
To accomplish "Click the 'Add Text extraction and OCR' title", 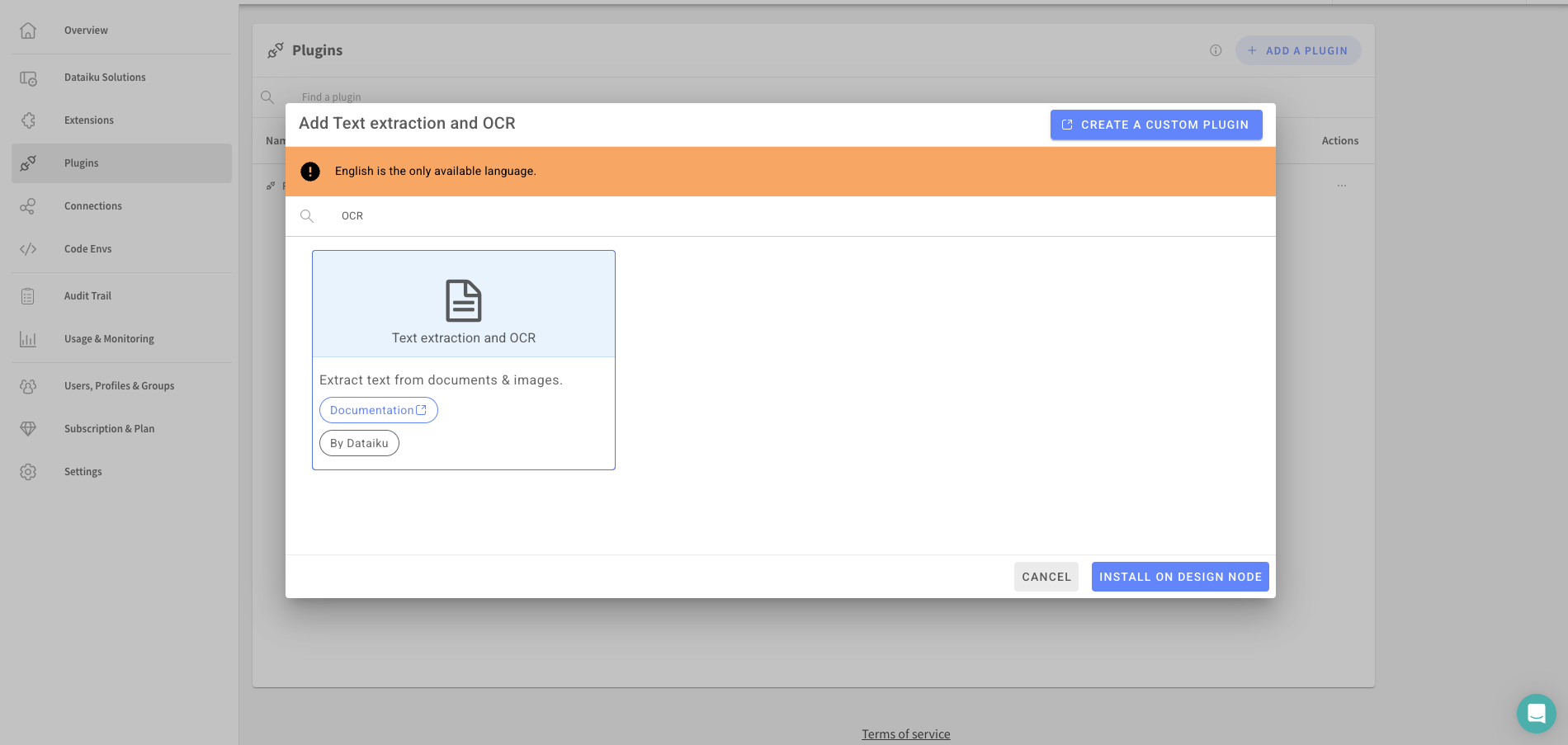I will [407, 124].
